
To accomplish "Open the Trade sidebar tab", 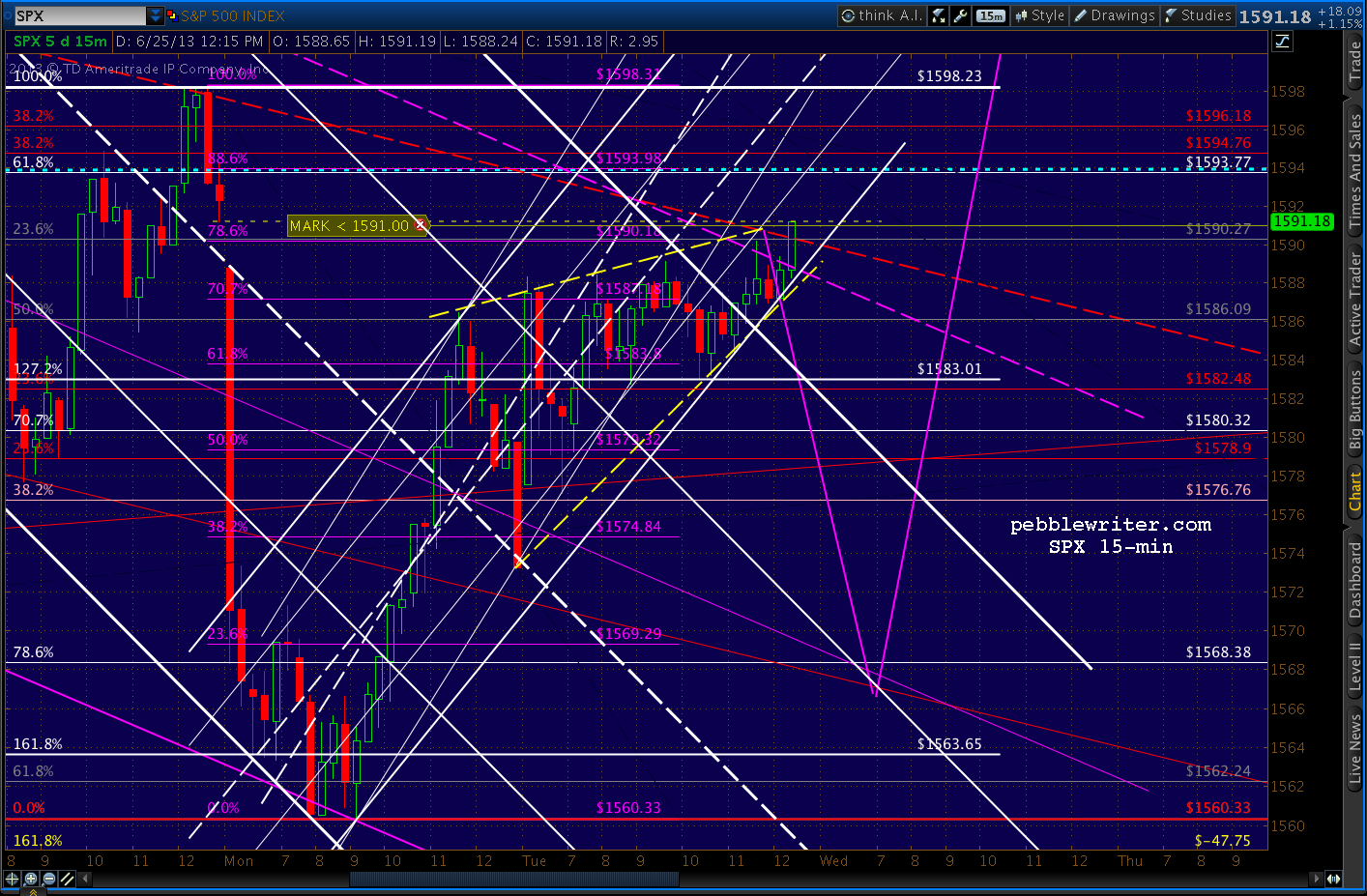I will [x=1355, y=62].
